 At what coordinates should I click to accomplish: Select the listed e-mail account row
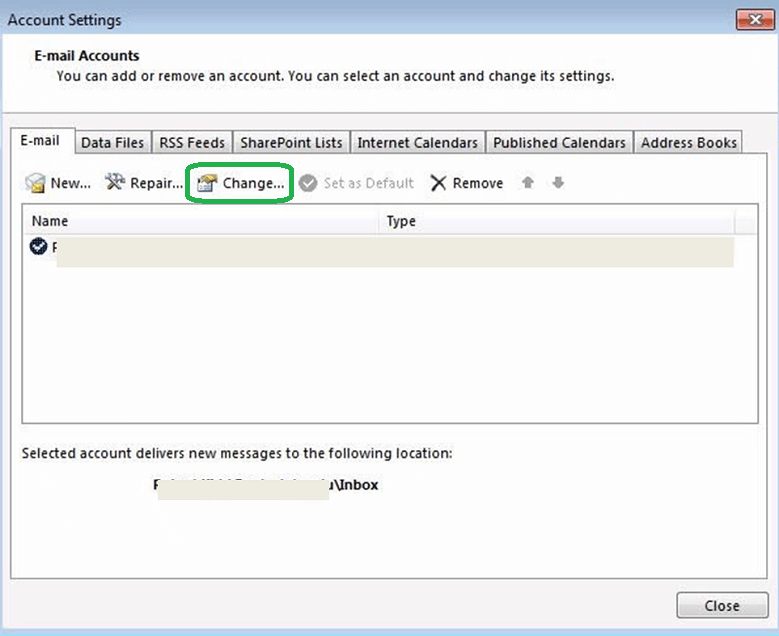click(382, 251)
